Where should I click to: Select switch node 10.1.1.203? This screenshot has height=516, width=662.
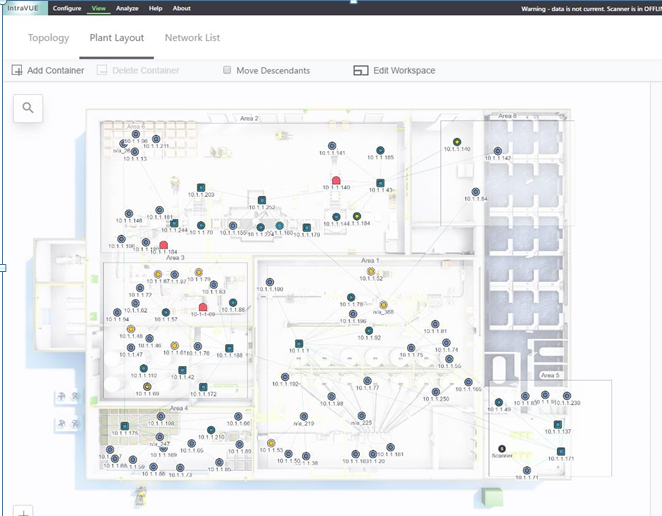pos(201,187)
